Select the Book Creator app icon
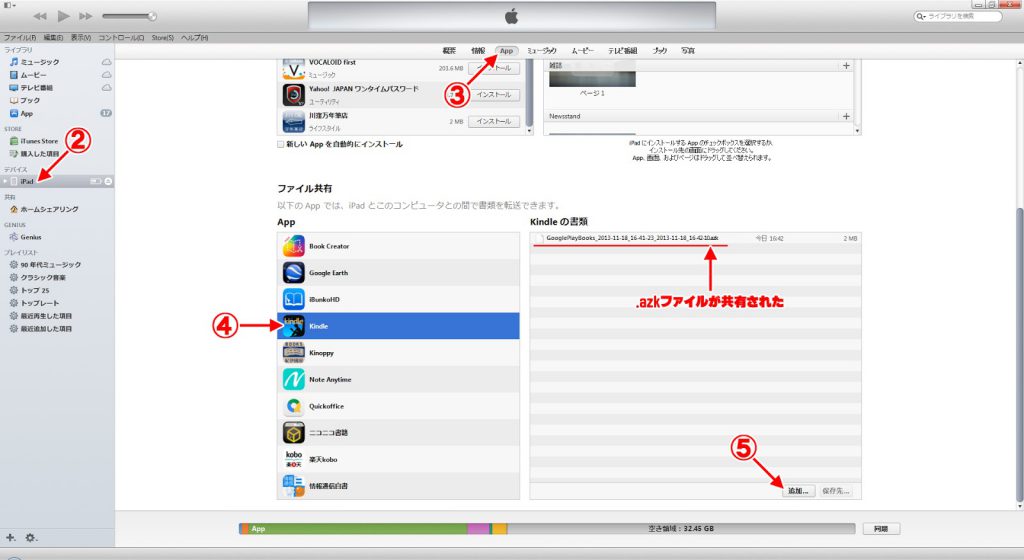This screenshot has width=1024, height=560. (x=294, y=246)
